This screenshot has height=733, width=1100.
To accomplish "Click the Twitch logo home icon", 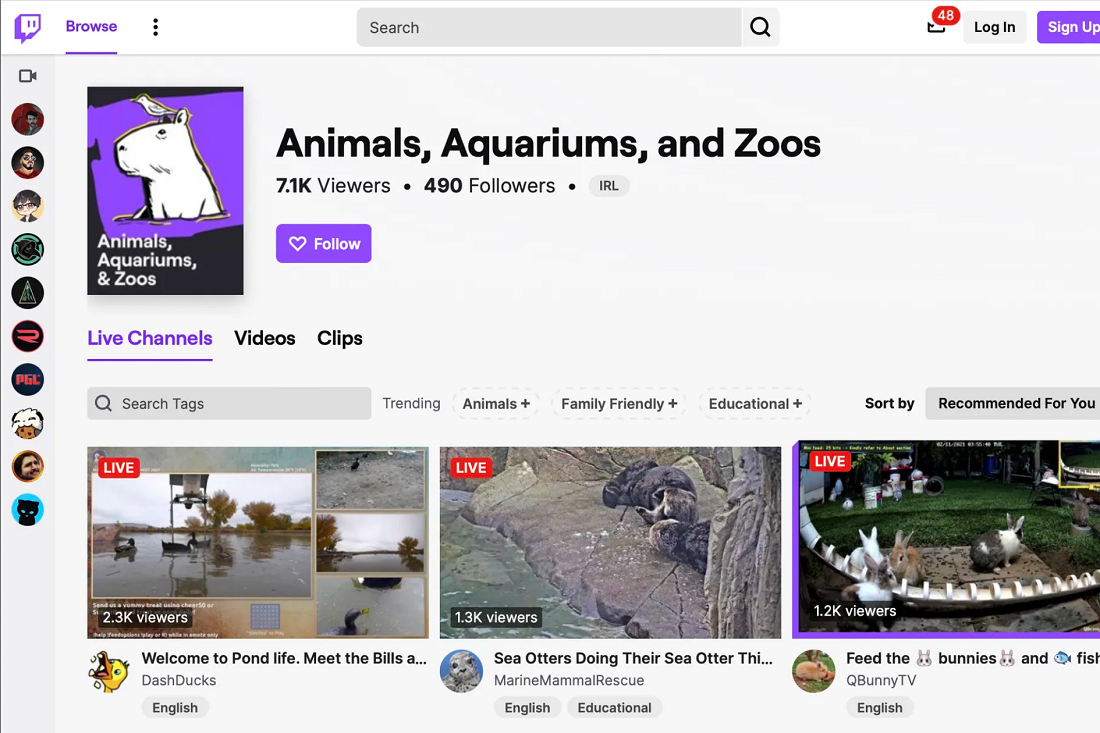I will point(28,28).
